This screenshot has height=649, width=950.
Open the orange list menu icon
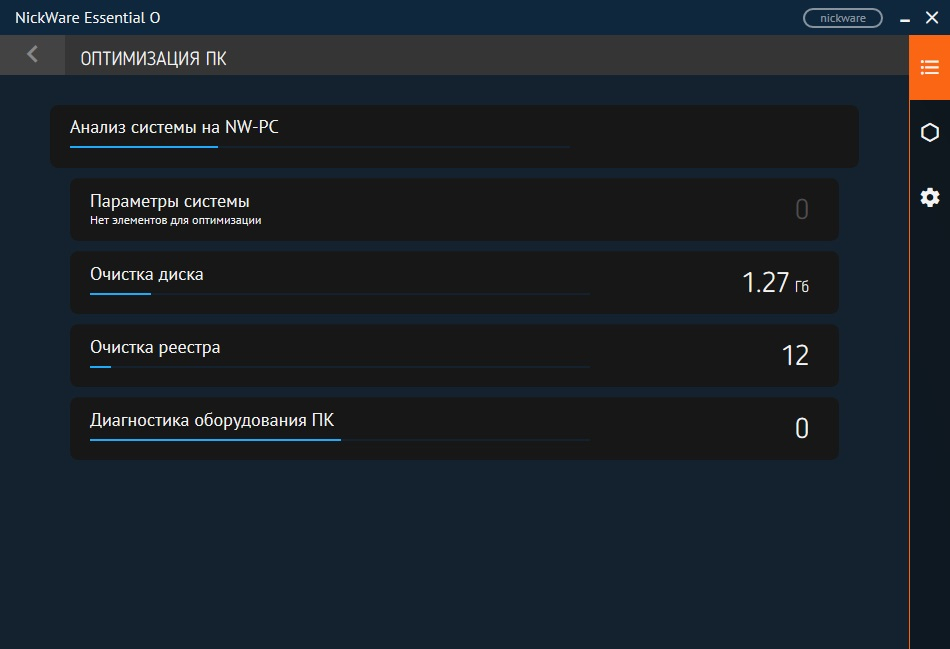coord(929,67)
